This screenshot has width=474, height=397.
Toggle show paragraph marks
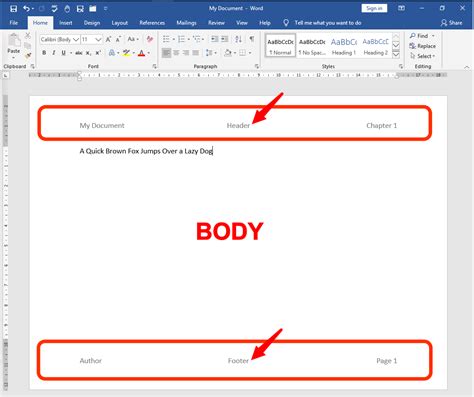252,39
